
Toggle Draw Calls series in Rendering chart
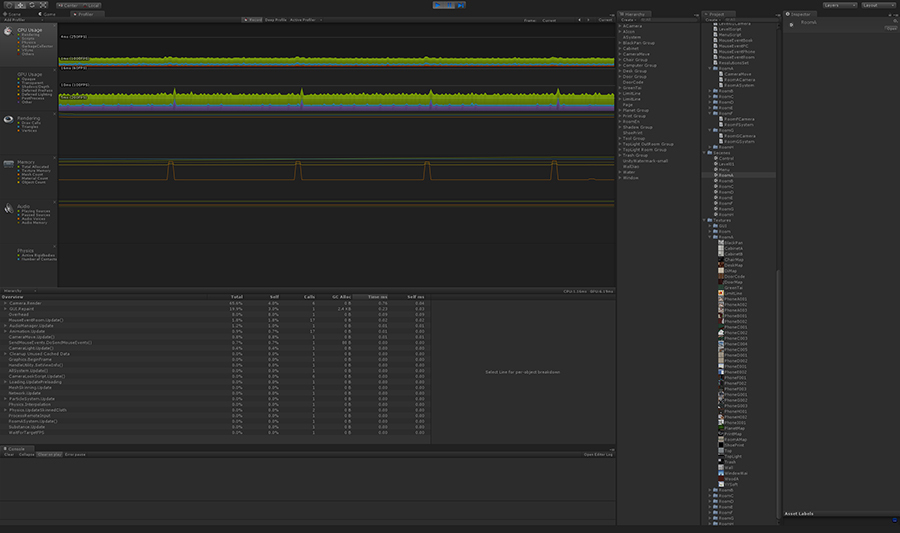(x=29, y=123)
